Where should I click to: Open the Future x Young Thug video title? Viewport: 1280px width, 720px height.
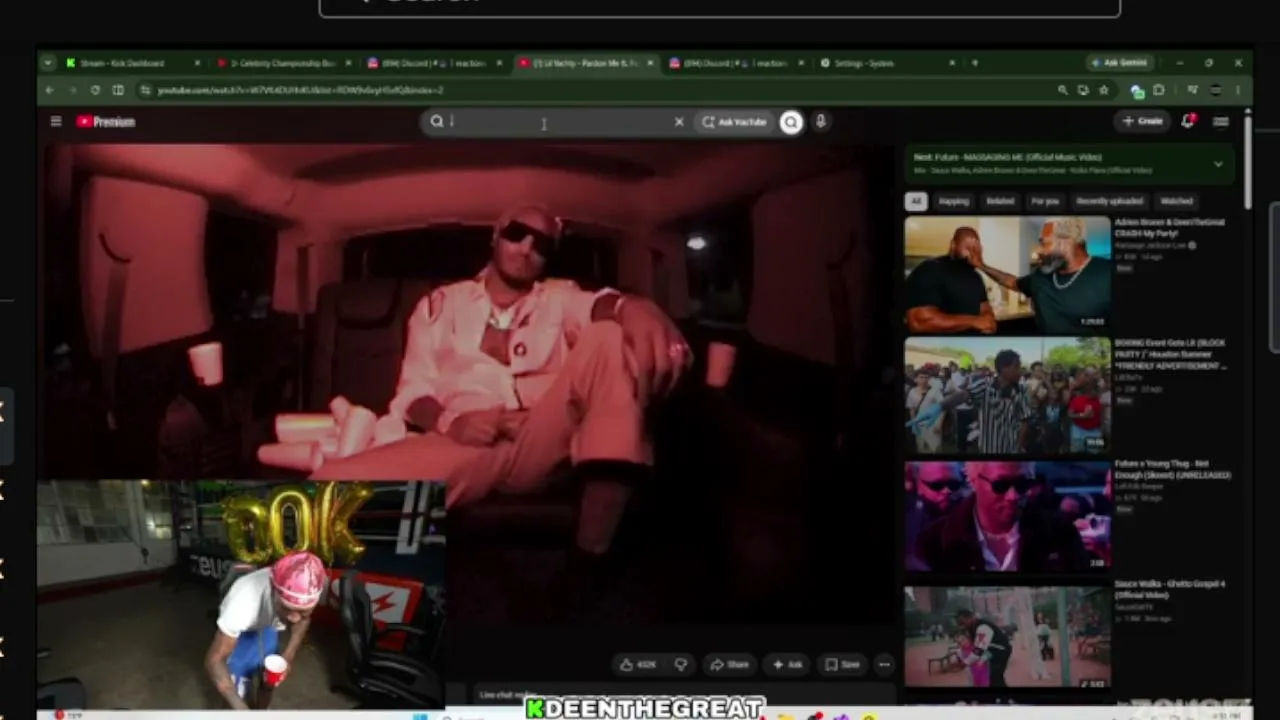coord(1174,470)
